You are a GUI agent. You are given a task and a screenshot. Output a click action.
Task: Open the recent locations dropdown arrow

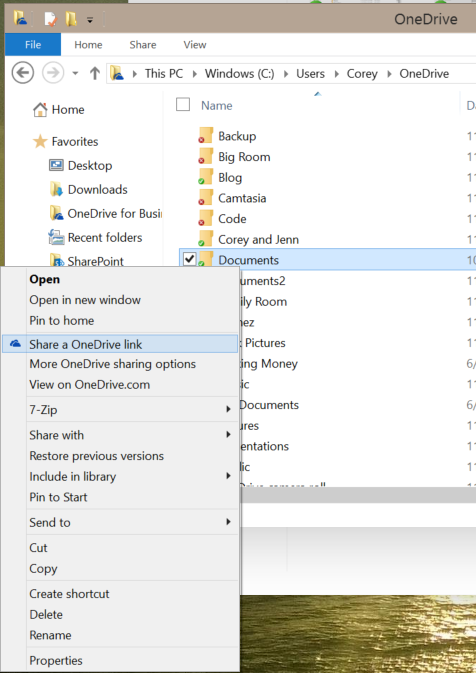pos(75,73)
